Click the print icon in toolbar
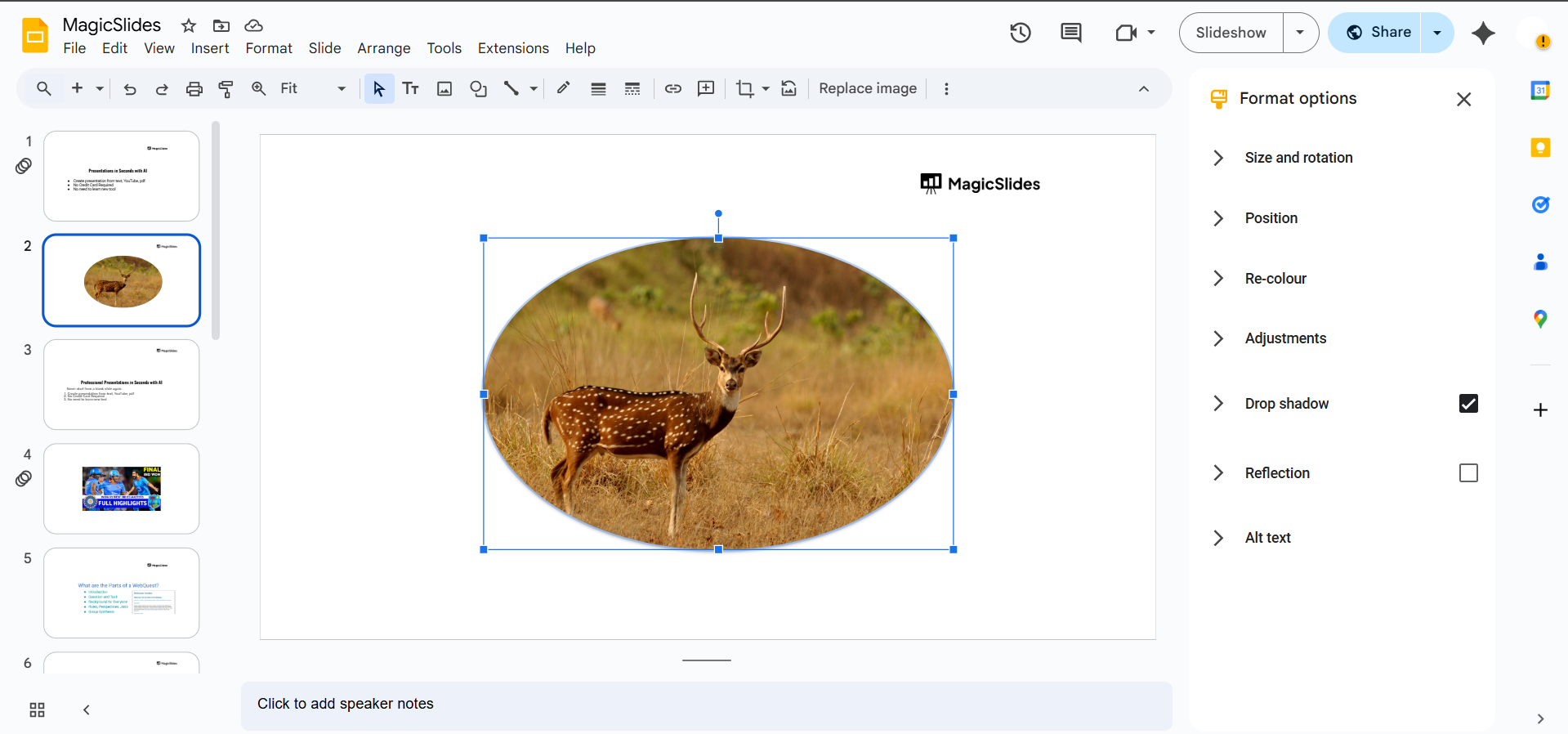Screen dimensions: 1568x734 click(194, 89)
